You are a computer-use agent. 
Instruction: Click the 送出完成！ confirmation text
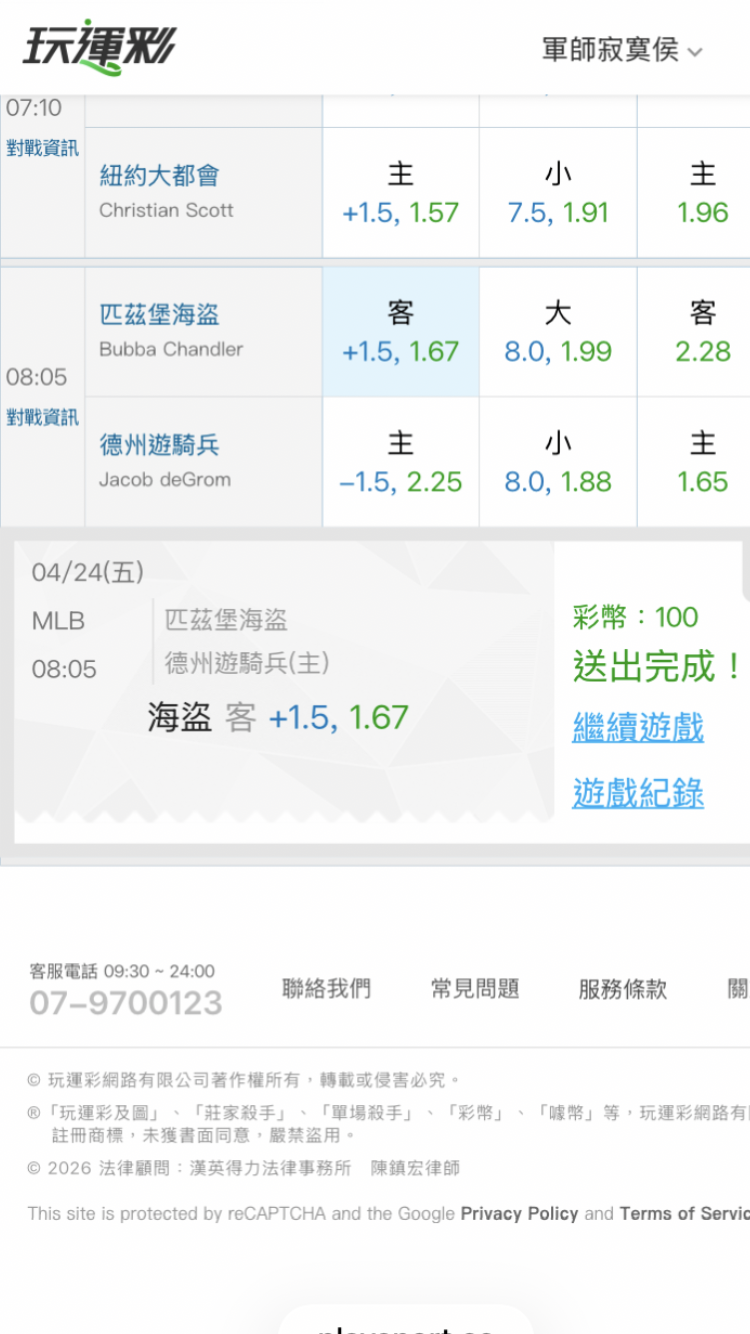(x=658, y=666)
